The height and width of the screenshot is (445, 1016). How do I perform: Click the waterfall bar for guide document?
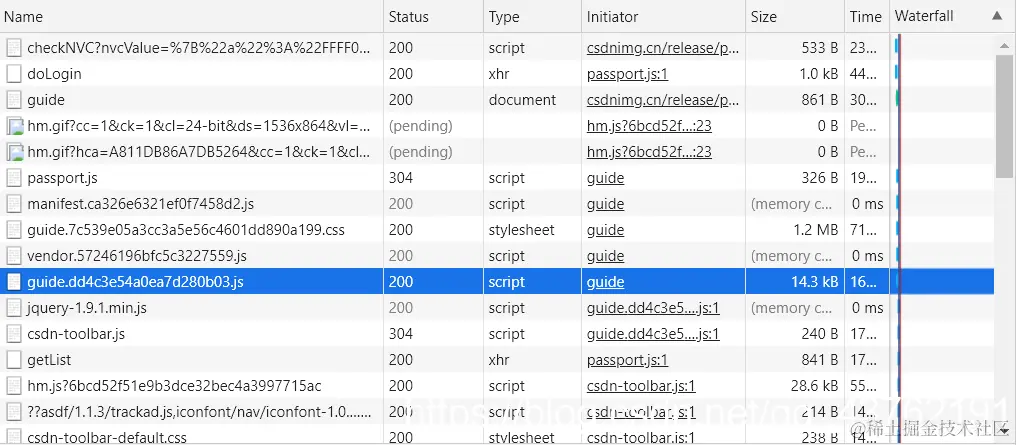pyautogui.click(x=897, y=98)
